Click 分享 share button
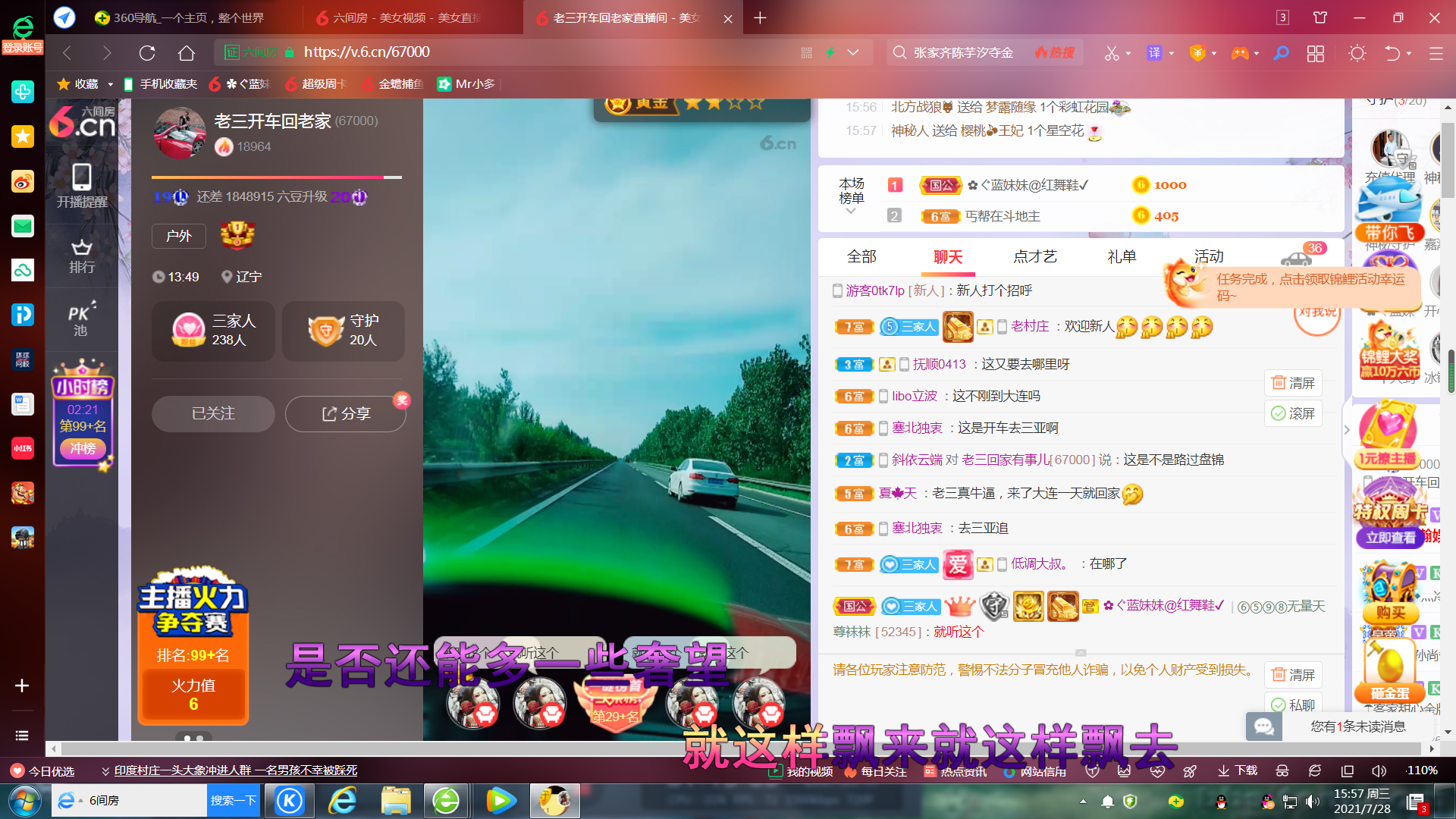Image resolution: width=1456 pixels, height=819 pixels. pyautogui.click(x=346, y=414)
